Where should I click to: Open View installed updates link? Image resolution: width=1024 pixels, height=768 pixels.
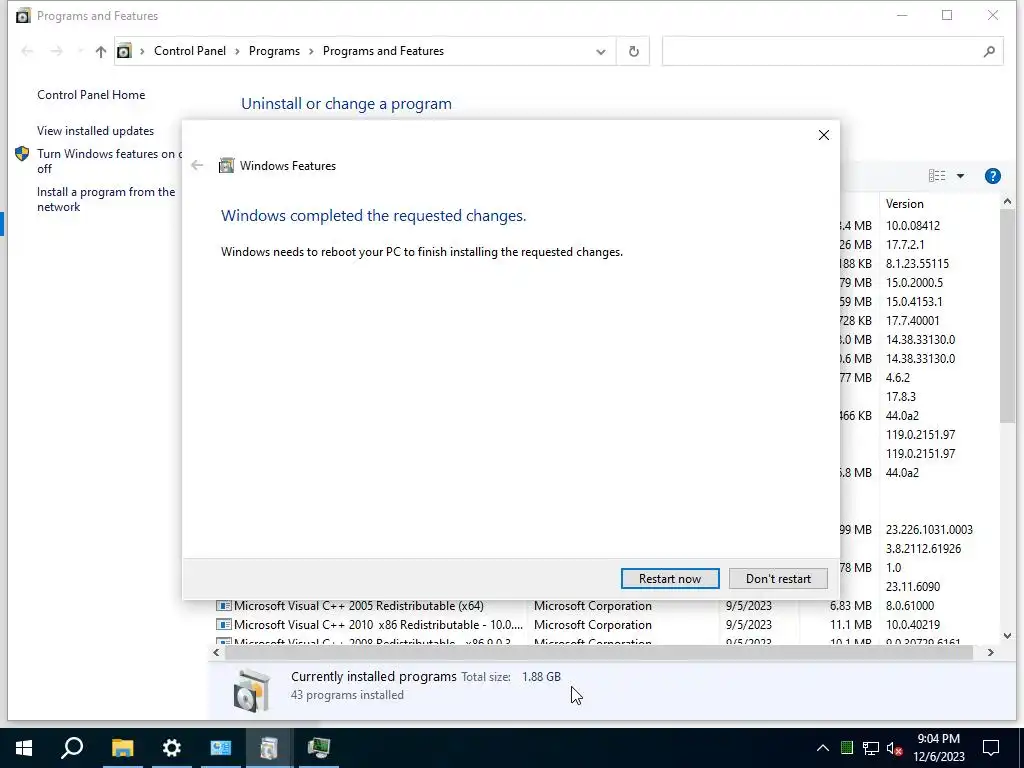[x=95, y=131]
